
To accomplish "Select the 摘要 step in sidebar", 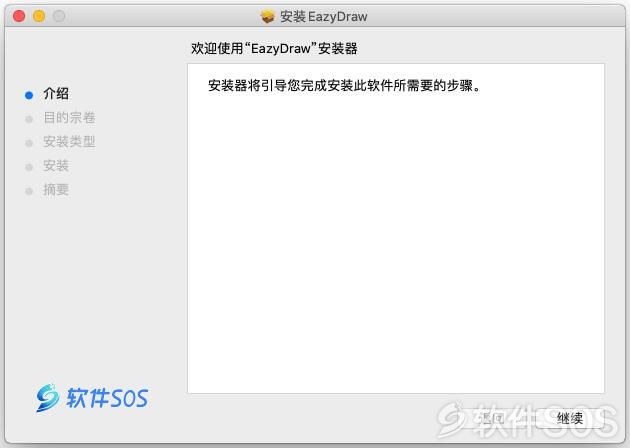I will 56,190.
